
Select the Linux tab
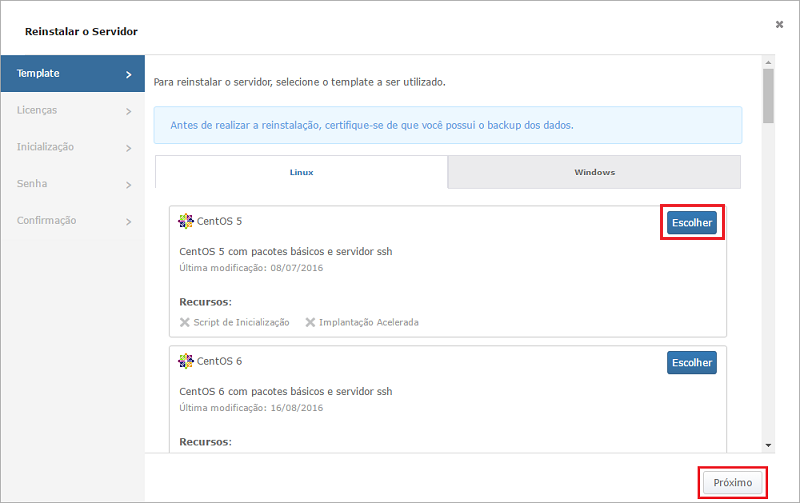tap(302, 172)
